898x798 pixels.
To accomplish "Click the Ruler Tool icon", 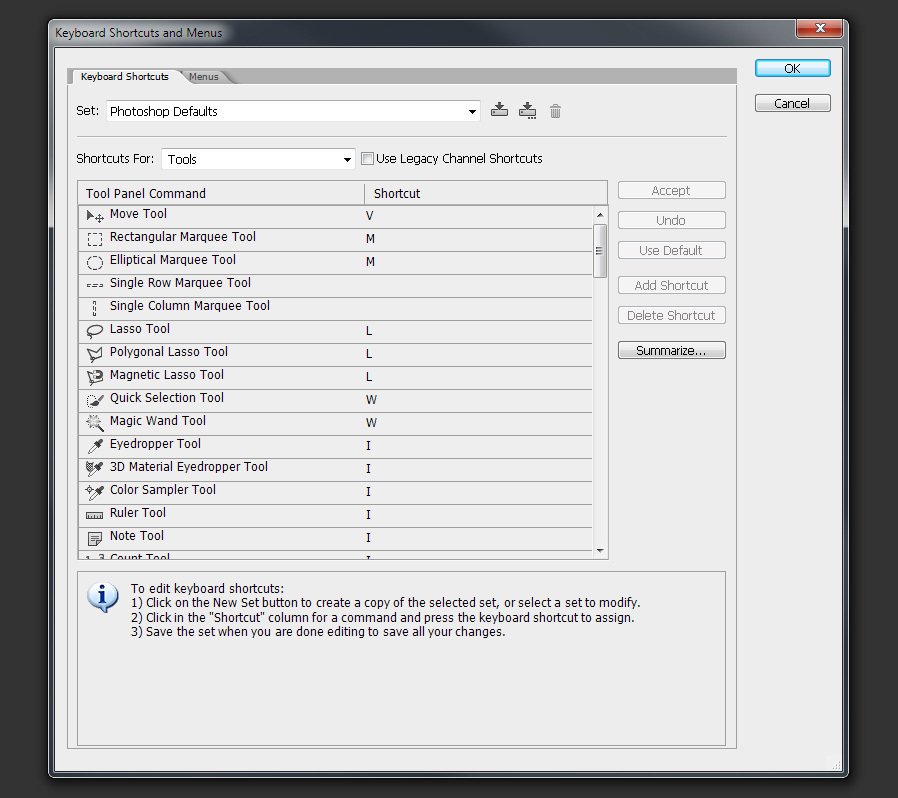I will tap(94, 516).
